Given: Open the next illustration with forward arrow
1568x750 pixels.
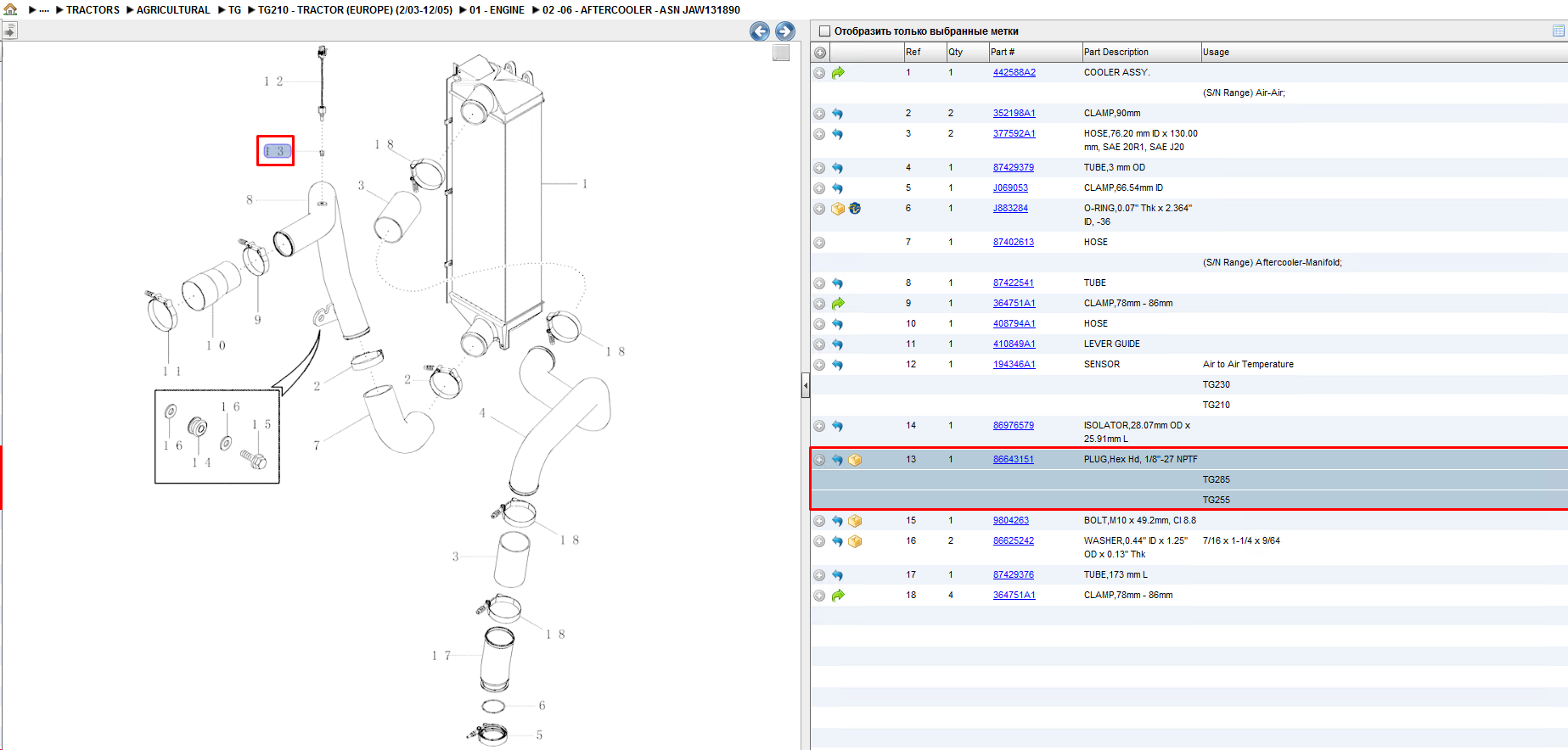Looking at the screenshot, I should 785,31.
